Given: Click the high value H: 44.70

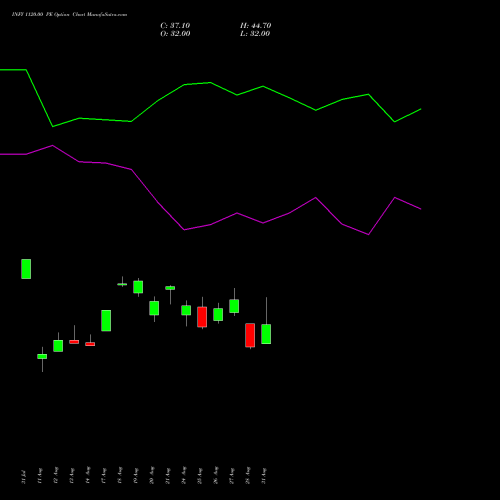Looking at the screenshot, I should [255, 26].
